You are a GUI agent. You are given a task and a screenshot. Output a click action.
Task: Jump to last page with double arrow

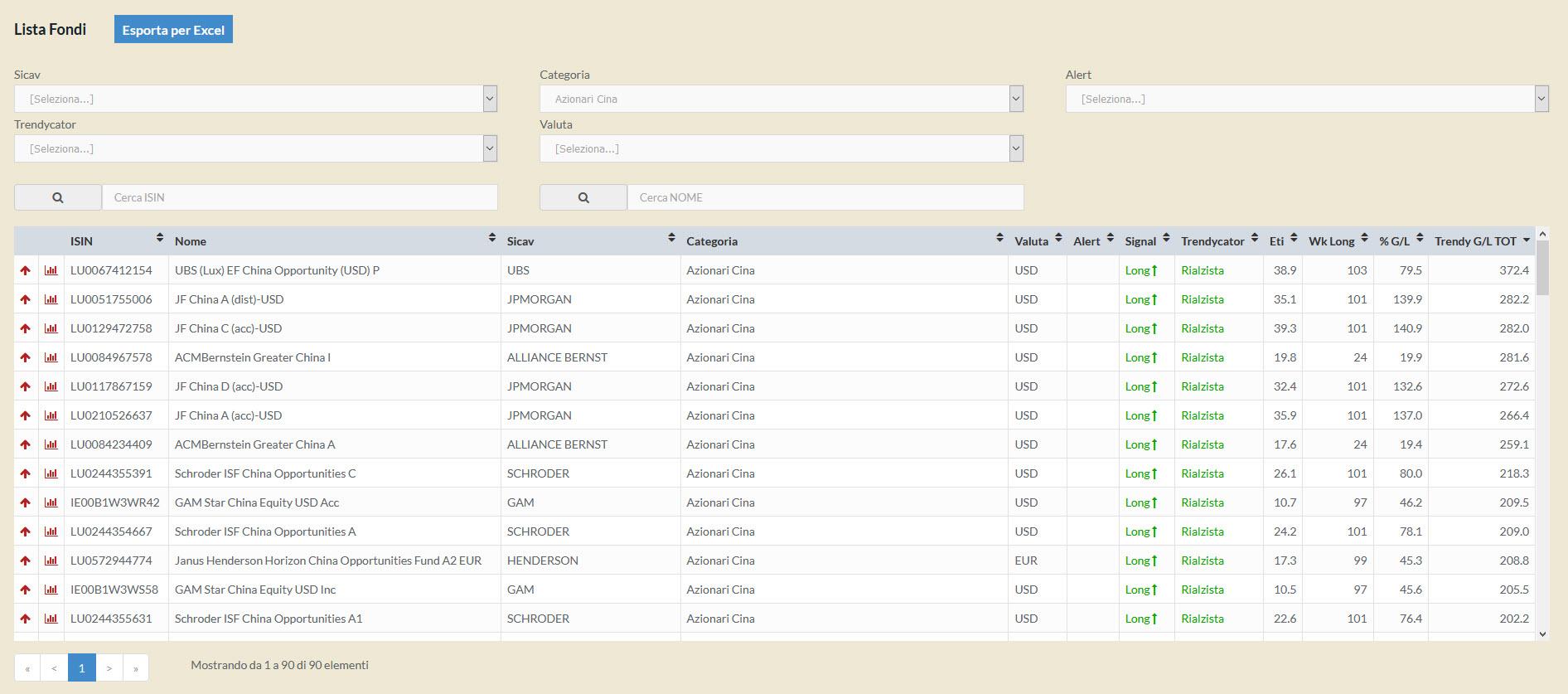coord(136,667)
